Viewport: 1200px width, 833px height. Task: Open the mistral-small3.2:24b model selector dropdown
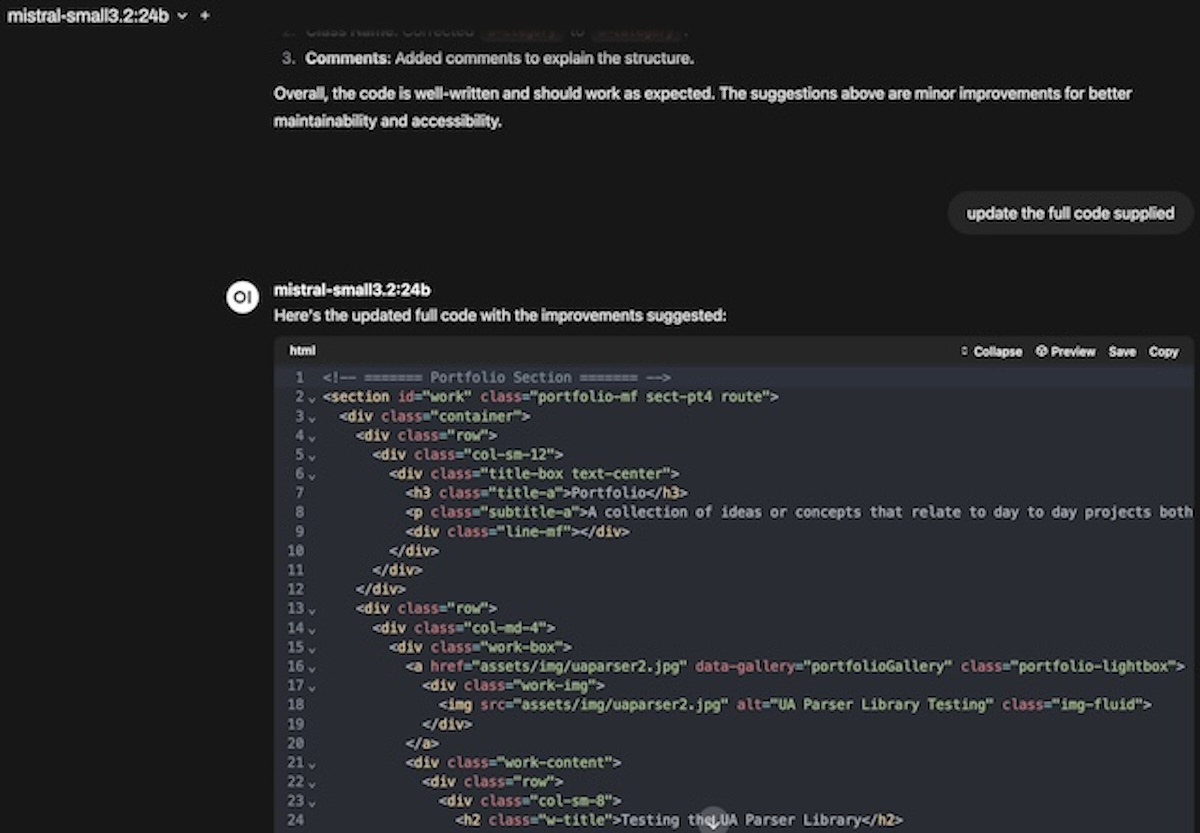tap(96, 16)
